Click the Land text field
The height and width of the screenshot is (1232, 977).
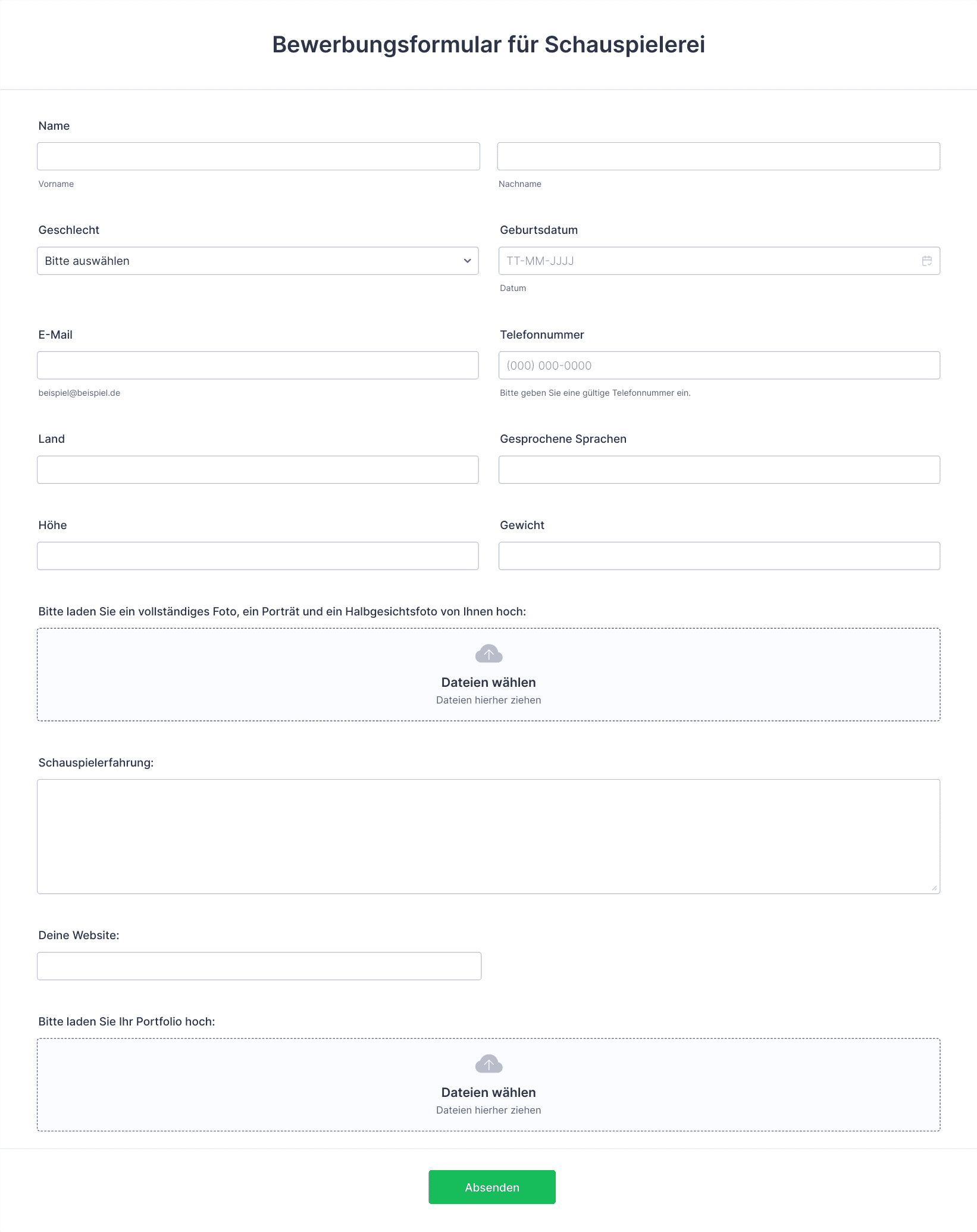[258, 470]
